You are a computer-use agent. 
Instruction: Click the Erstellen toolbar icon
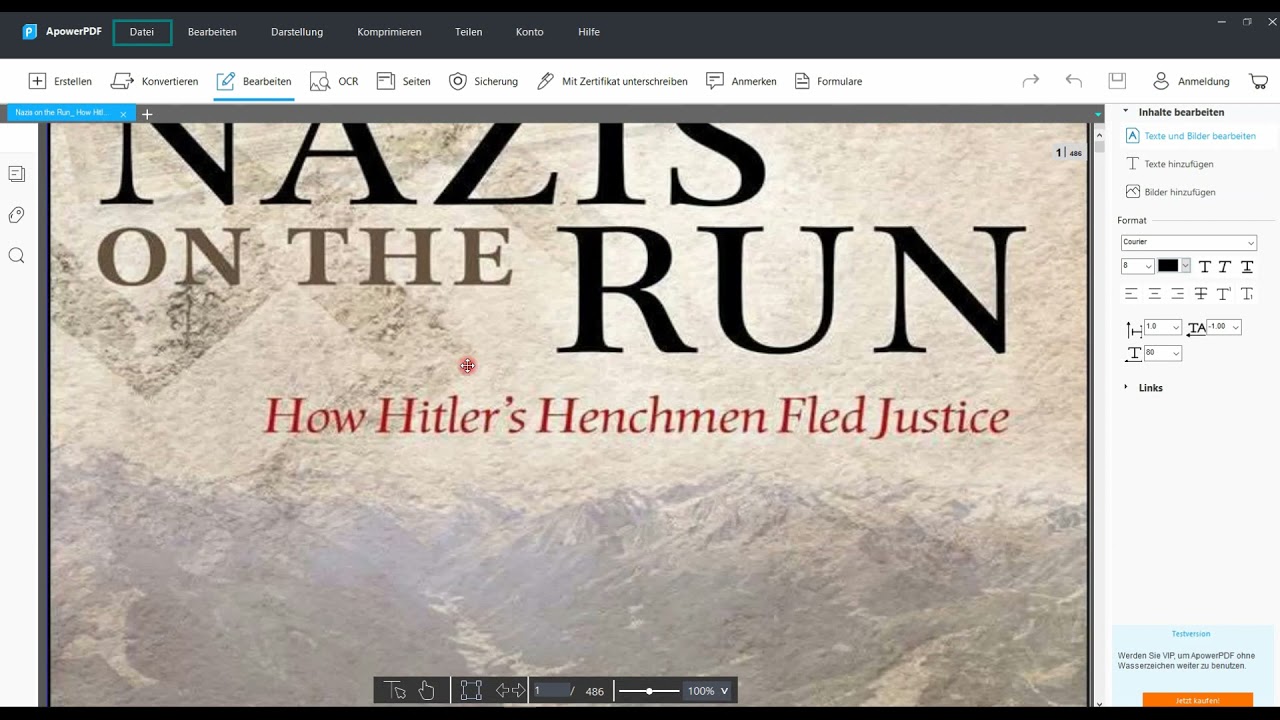tap(60, 81)
